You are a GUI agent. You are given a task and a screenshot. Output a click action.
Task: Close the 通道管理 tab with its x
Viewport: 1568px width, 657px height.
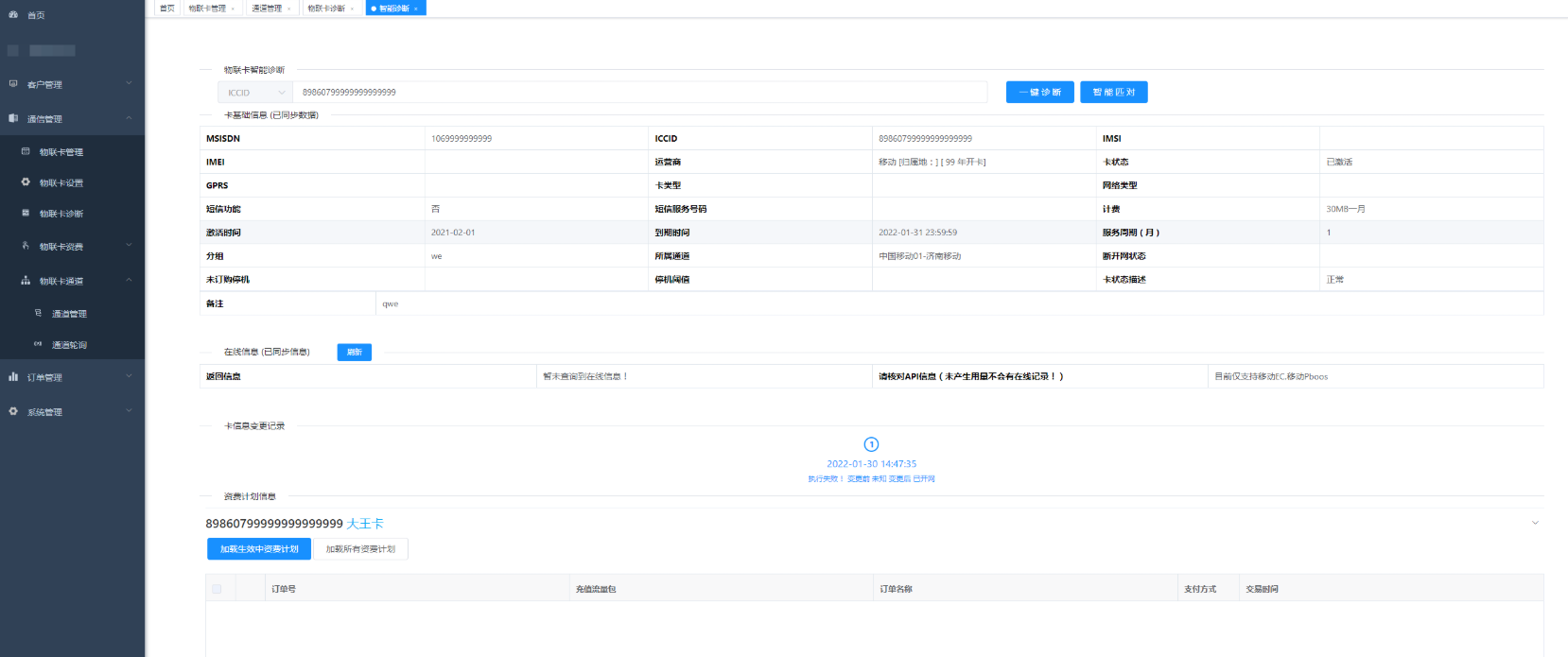pos(288,9)
